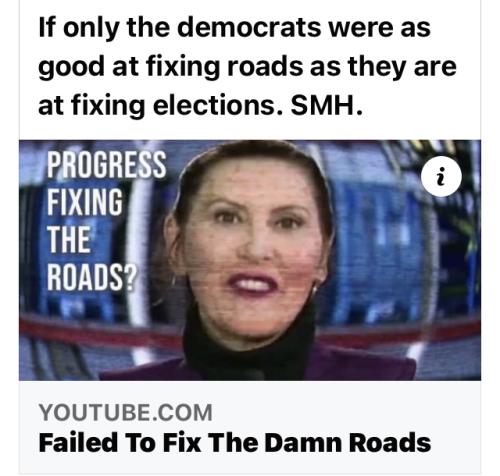Click the 'good at fixing roads' text line
Image resolution: width=500 pixels, height=476 pixels.
tap(247, 67)
